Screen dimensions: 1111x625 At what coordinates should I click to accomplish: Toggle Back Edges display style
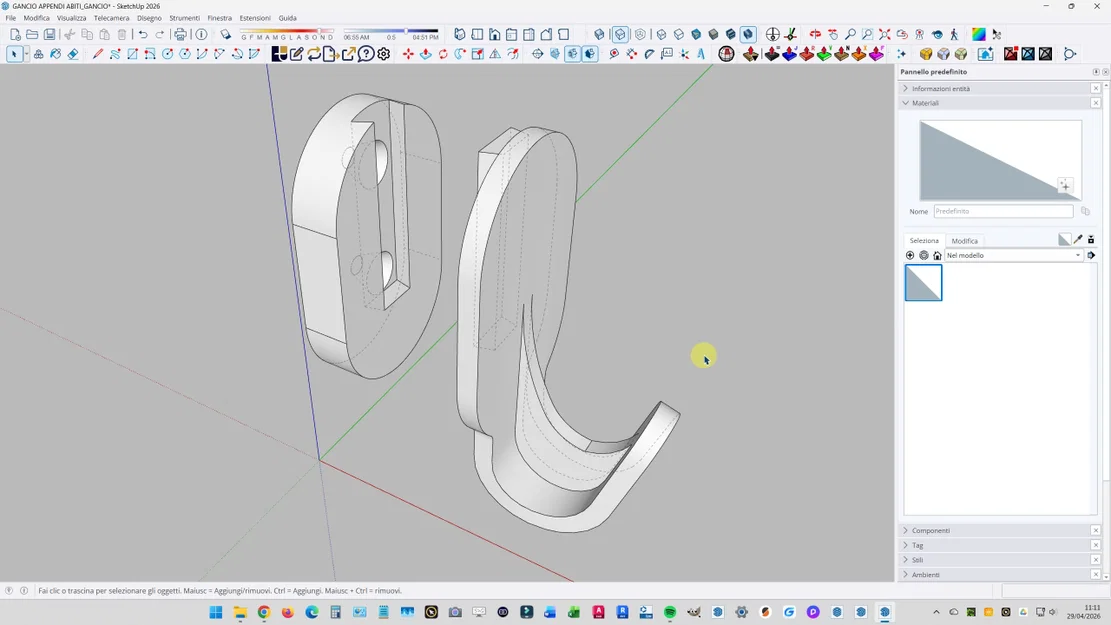pos(620,34)
